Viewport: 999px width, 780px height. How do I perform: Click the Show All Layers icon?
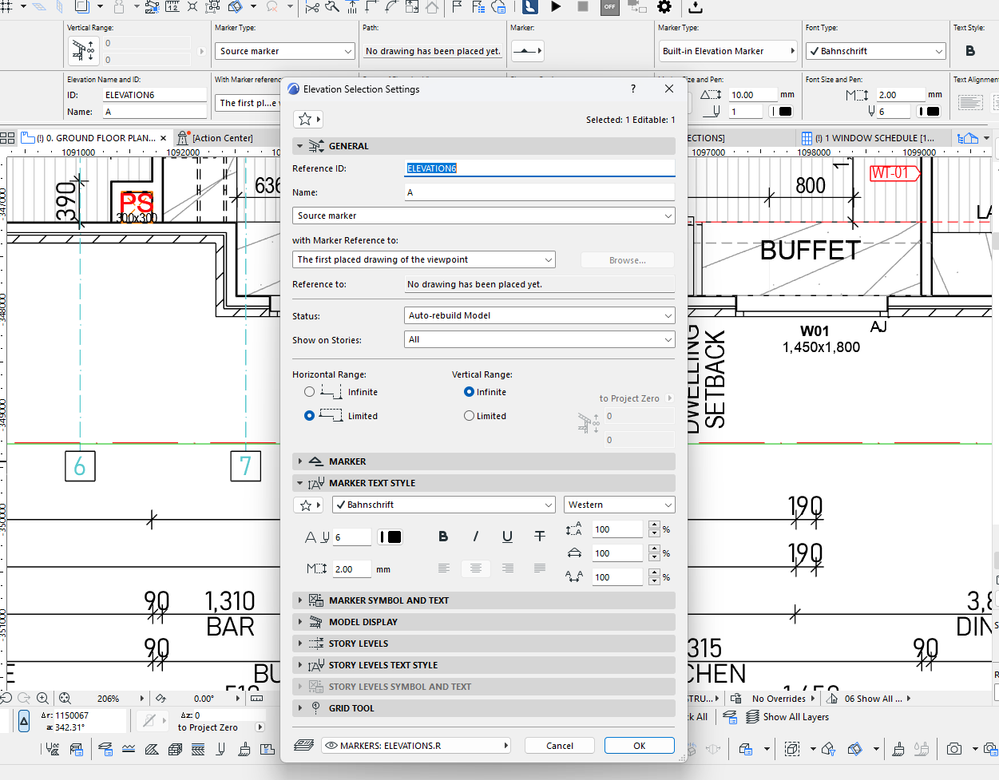coord(753,717)
